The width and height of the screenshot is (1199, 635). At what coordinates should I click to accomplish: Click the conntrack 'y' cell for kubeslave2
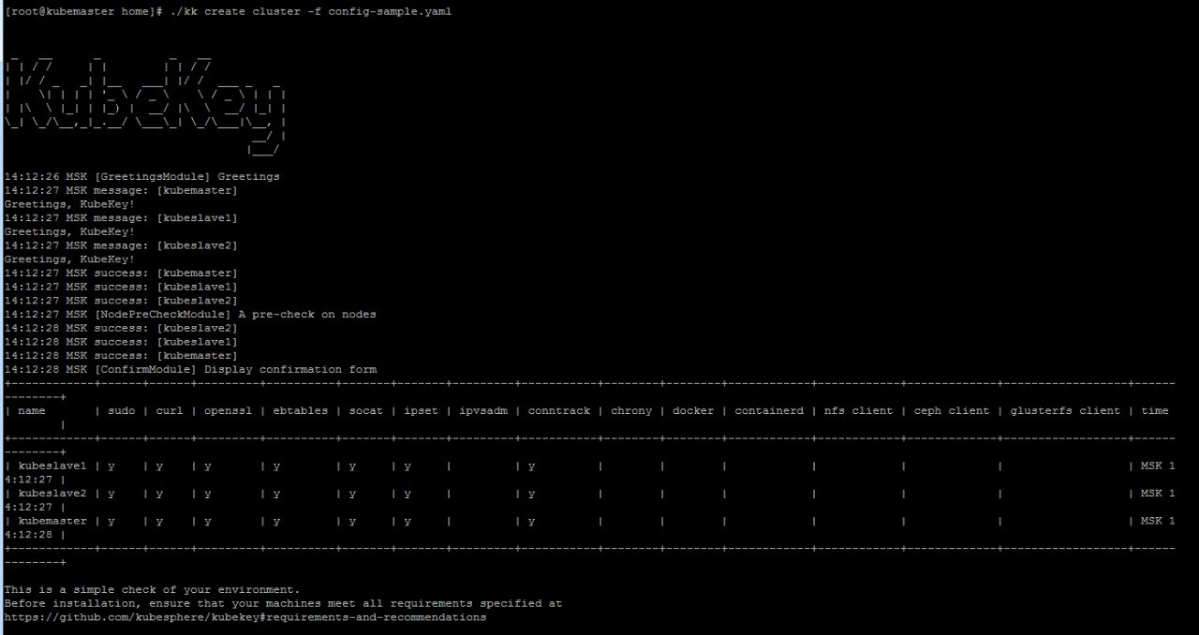531,493
